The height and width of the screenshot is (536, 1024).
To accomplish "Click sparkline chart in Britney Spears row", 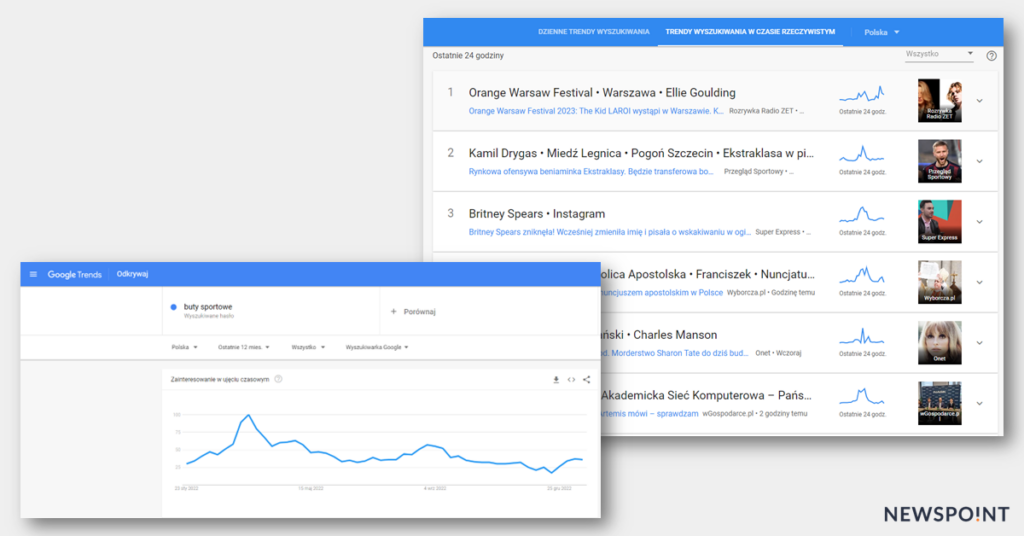I will point(862,215).
